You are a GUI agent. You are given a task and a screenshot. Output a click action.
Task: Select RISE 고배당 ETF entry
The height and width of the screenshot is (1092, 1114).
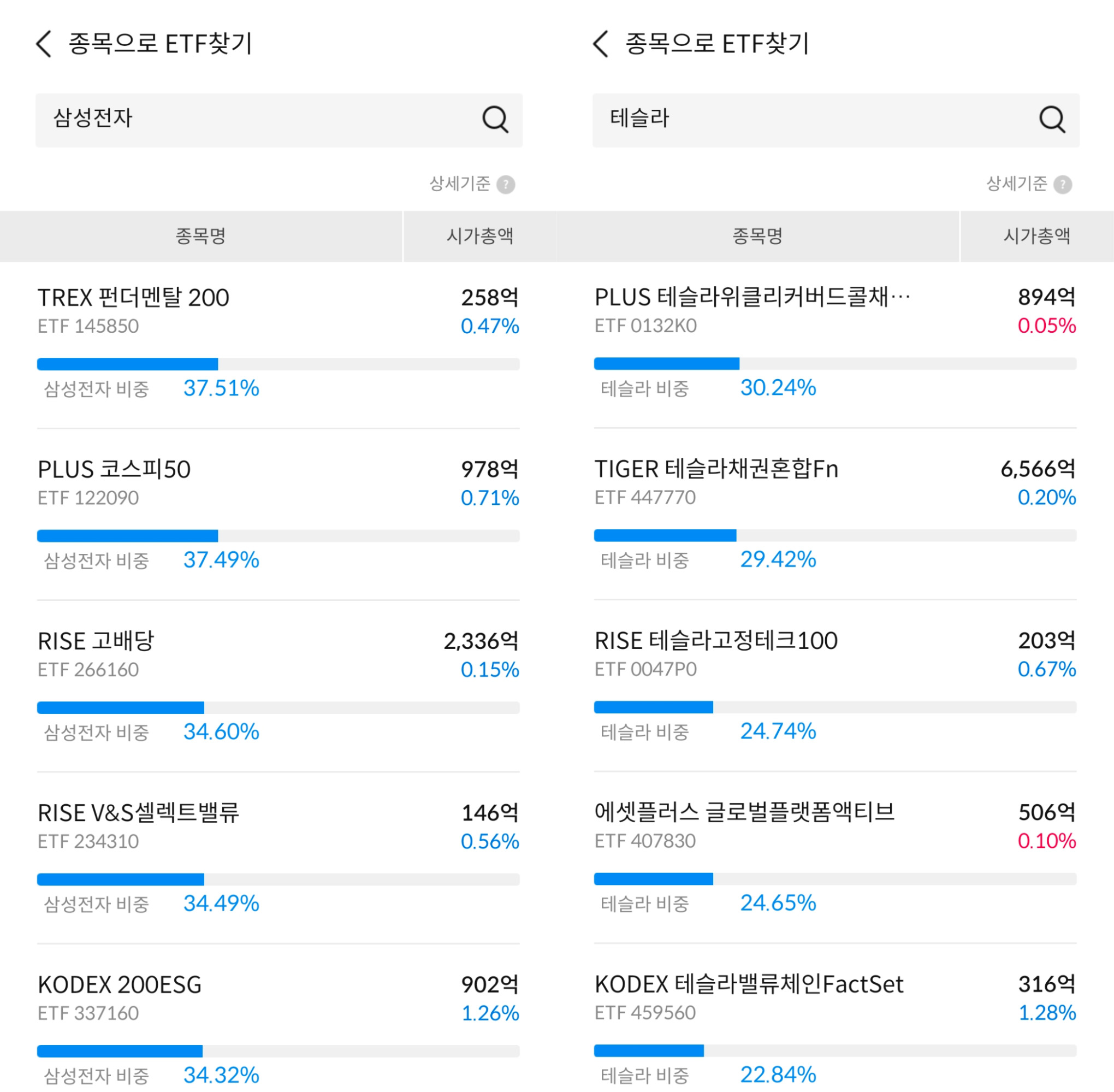(96, 641)
